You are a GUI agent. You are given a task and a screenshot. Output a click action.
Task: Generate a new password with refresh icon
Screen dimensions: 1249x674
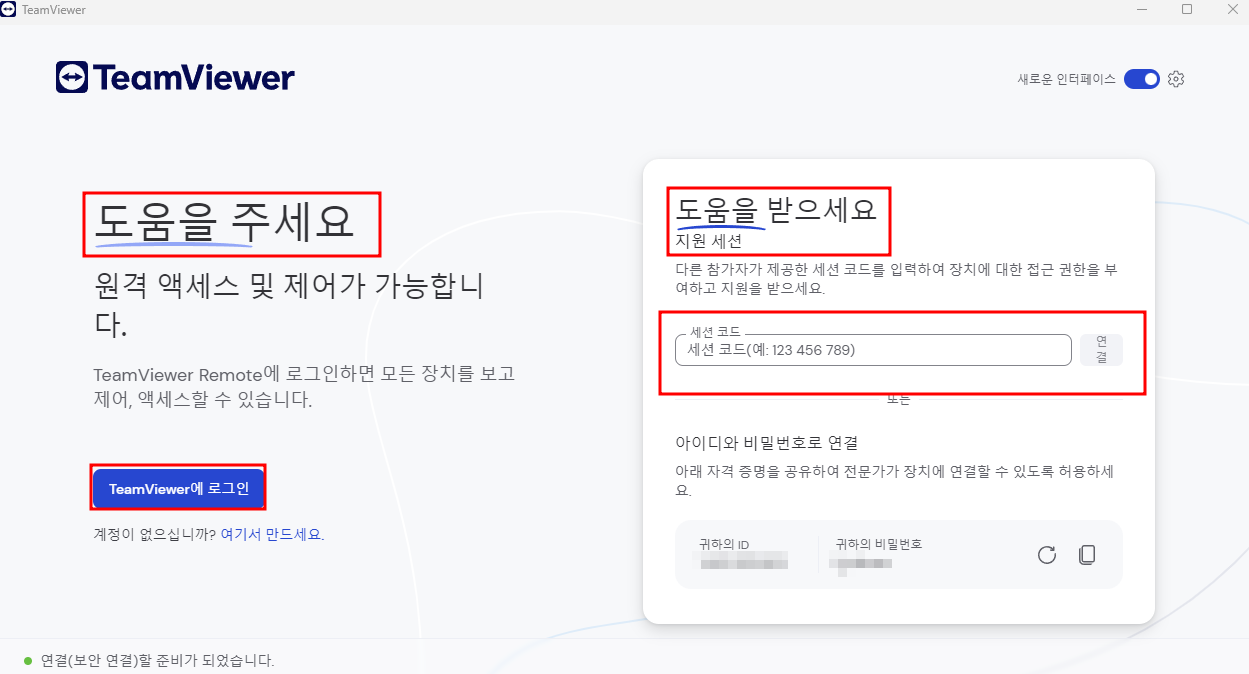point(1046,554)
